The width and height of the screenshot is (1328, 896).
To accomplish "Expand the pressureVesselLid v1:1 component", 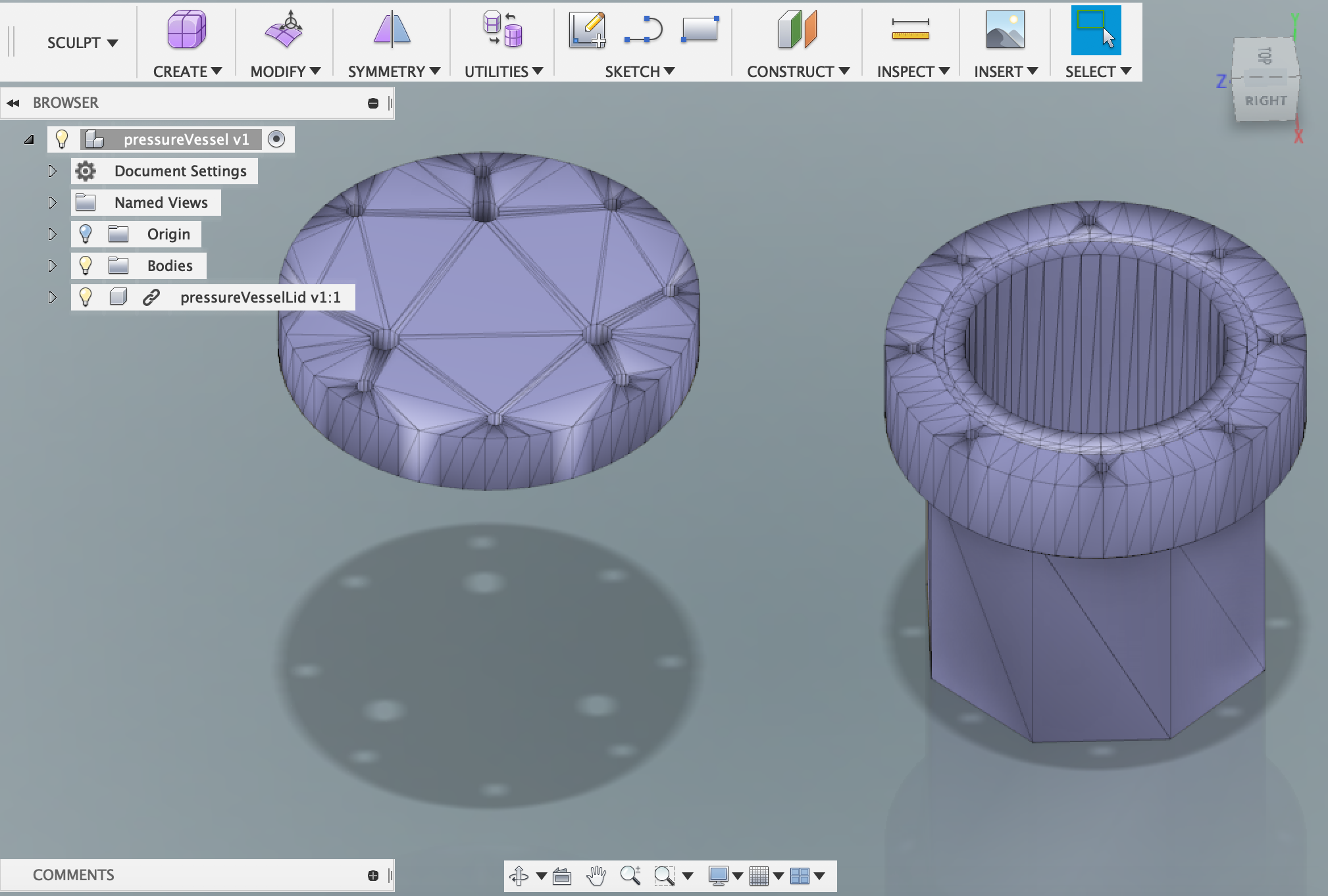I will pyautogui.click(x=52, y=297).
